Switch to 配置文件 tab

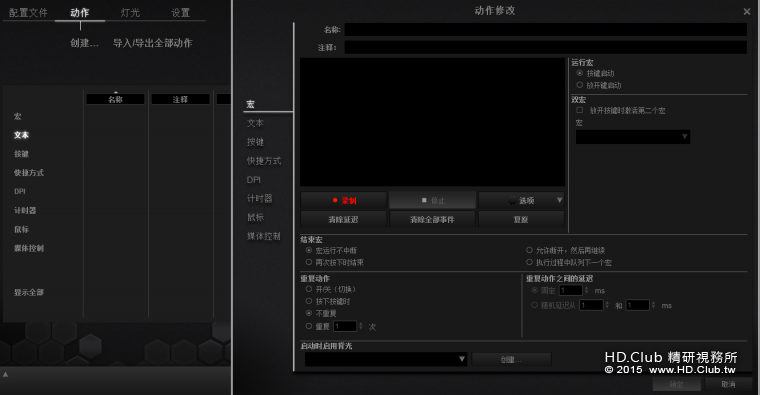pos(28,13)
